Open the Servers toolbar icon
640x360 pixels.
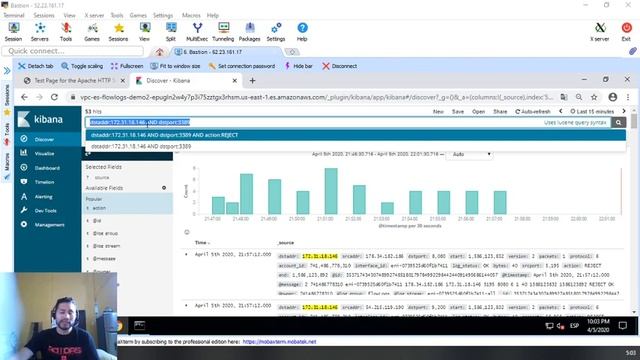(x=40, y=32)
